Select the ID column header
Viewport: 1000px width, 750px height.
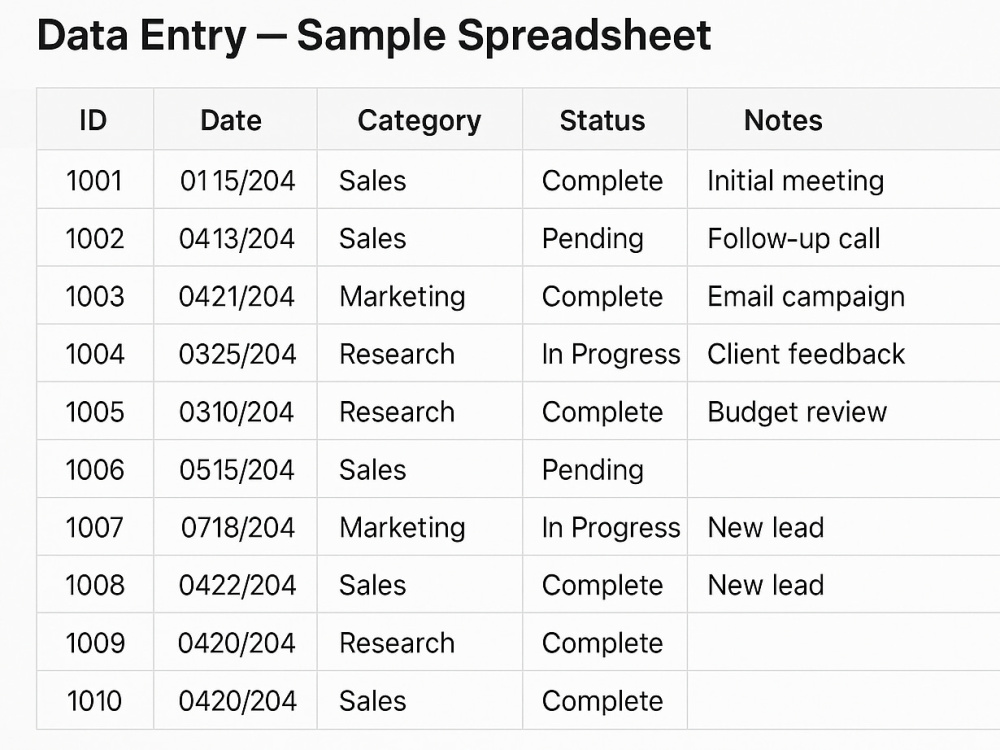(x=93, y=120)
